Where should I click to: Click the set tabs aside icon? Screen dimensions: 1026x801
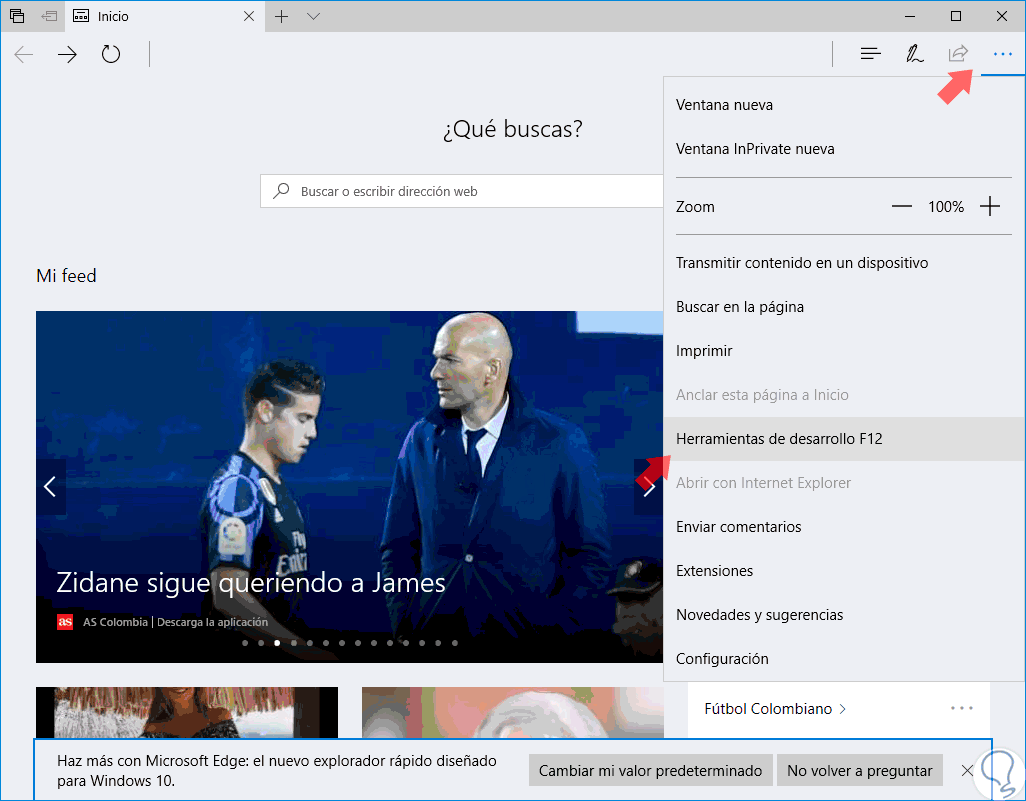coord(49,16)
